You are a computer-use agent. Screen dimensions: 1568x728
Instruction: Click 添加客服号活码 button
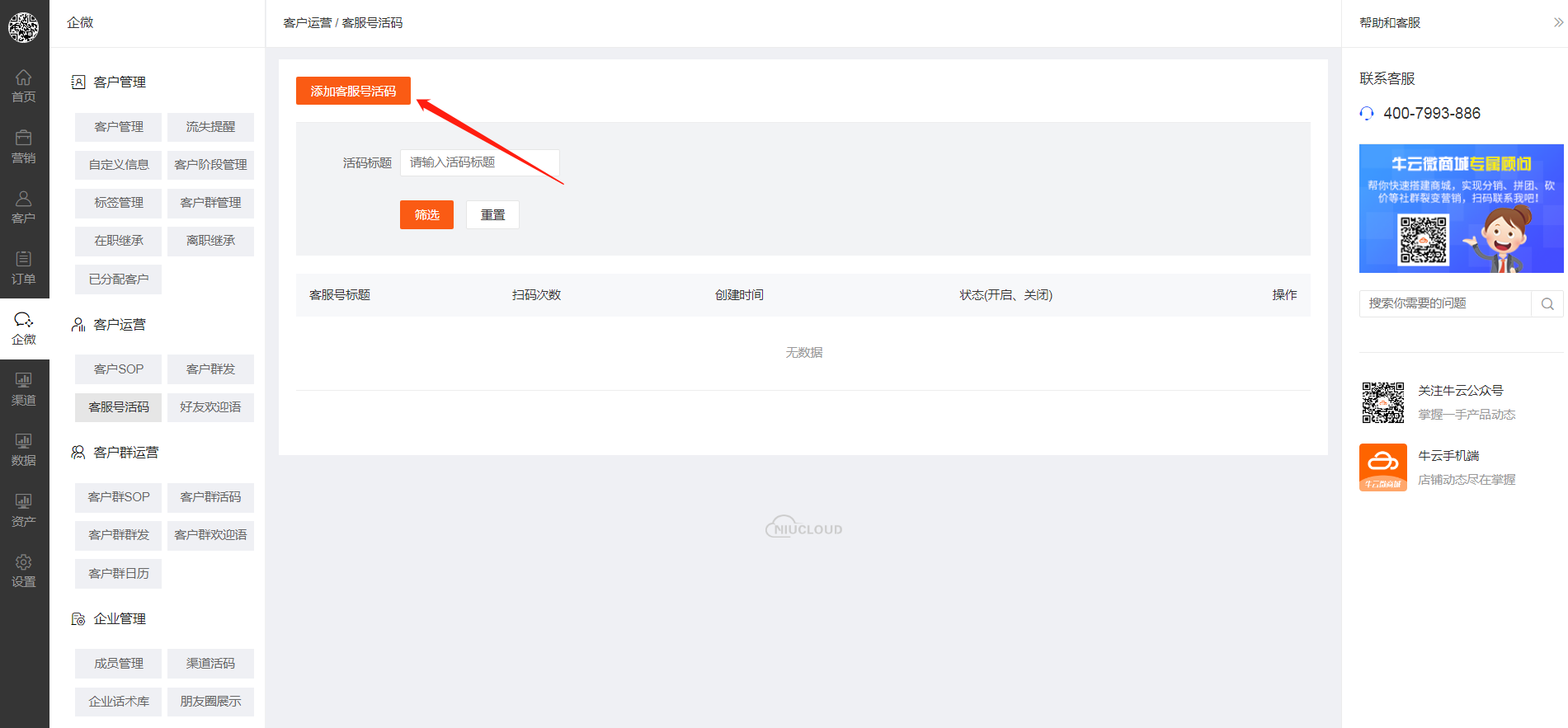[353, 91]
